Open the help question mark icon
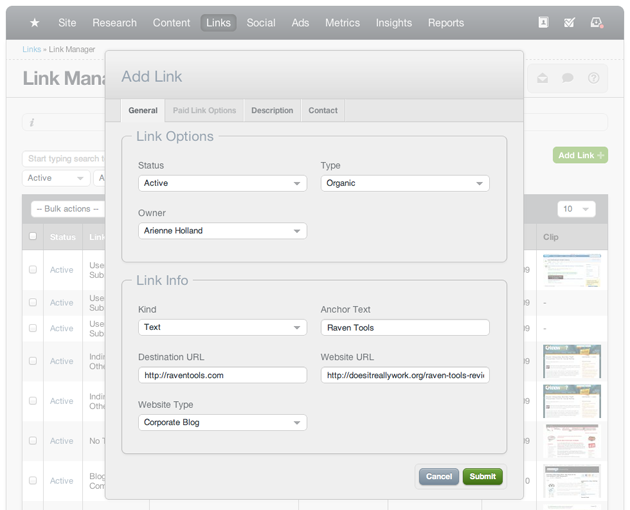630x510 pixels. 593,78
